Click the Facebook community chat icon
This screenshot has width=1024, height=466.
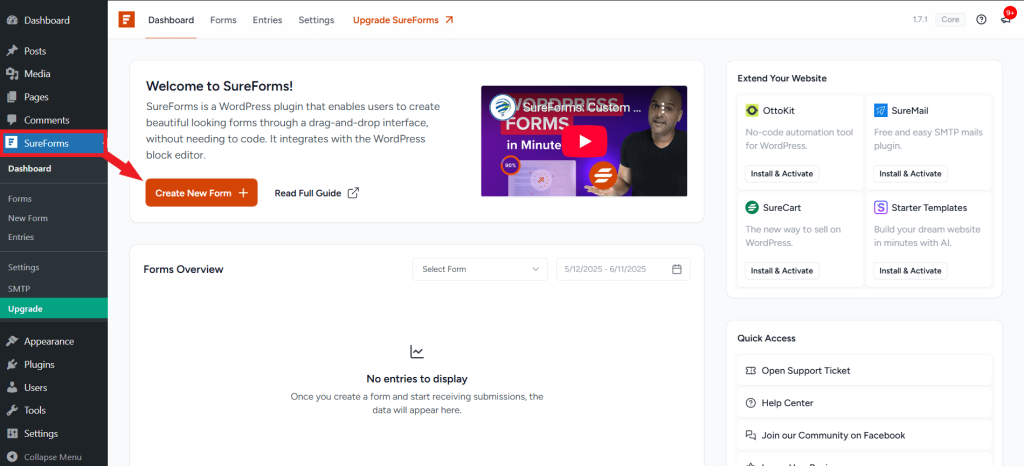click(750, 435)
